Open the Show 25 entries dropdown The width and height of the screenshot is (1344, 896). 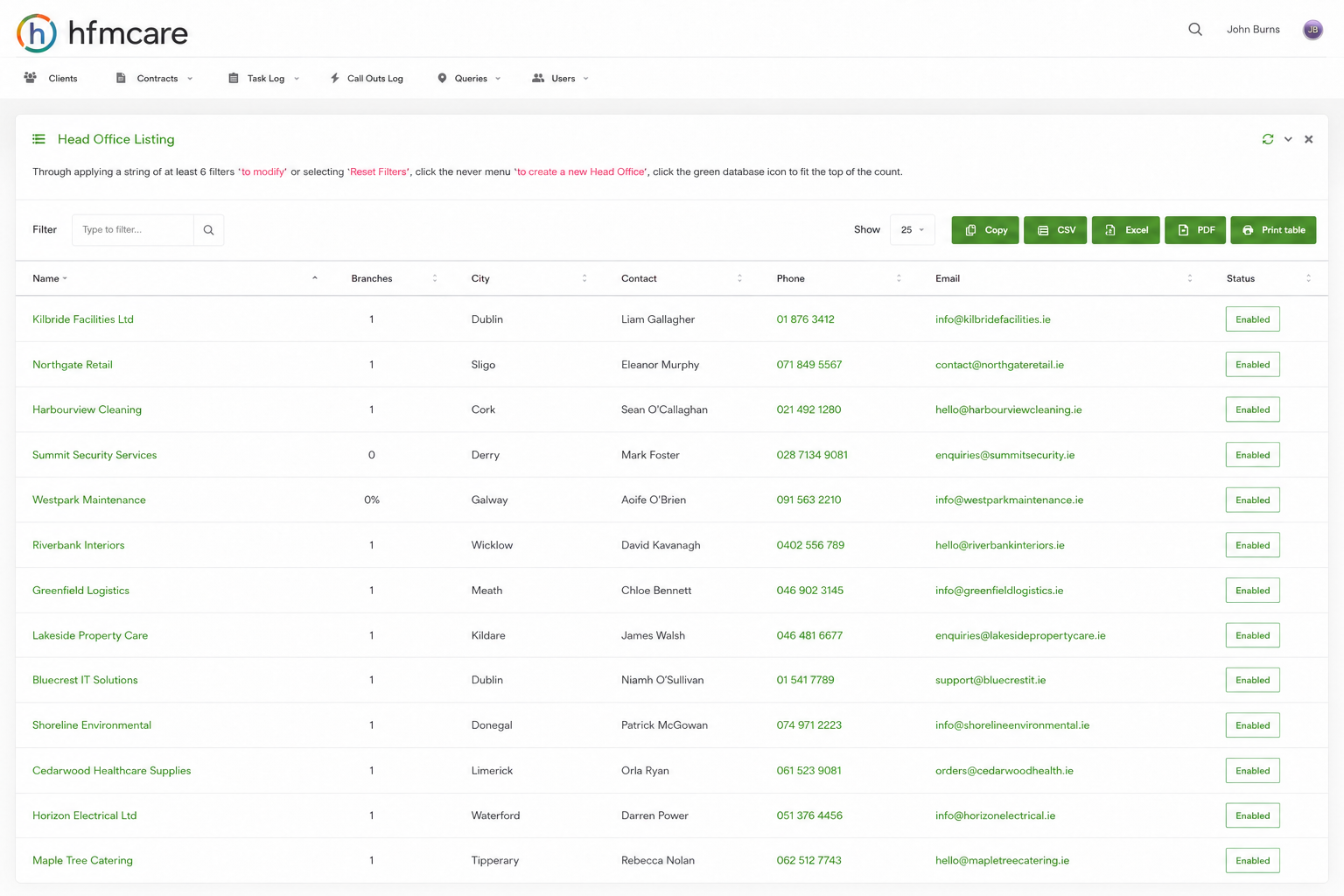pyautogui.click(x=913, y=230)
